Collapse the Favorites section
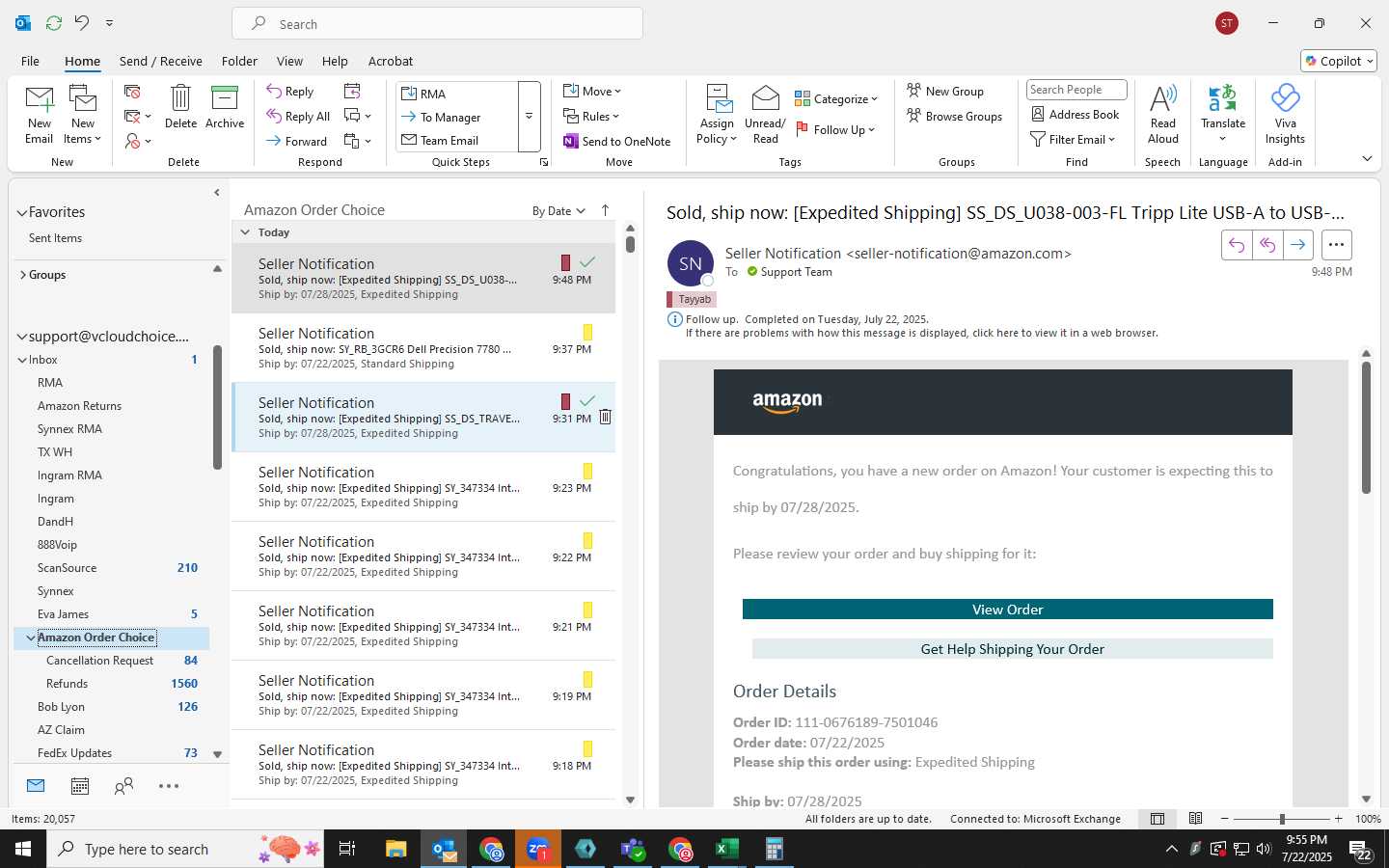The image size is (1389, 868). click(x=22, y=212)
